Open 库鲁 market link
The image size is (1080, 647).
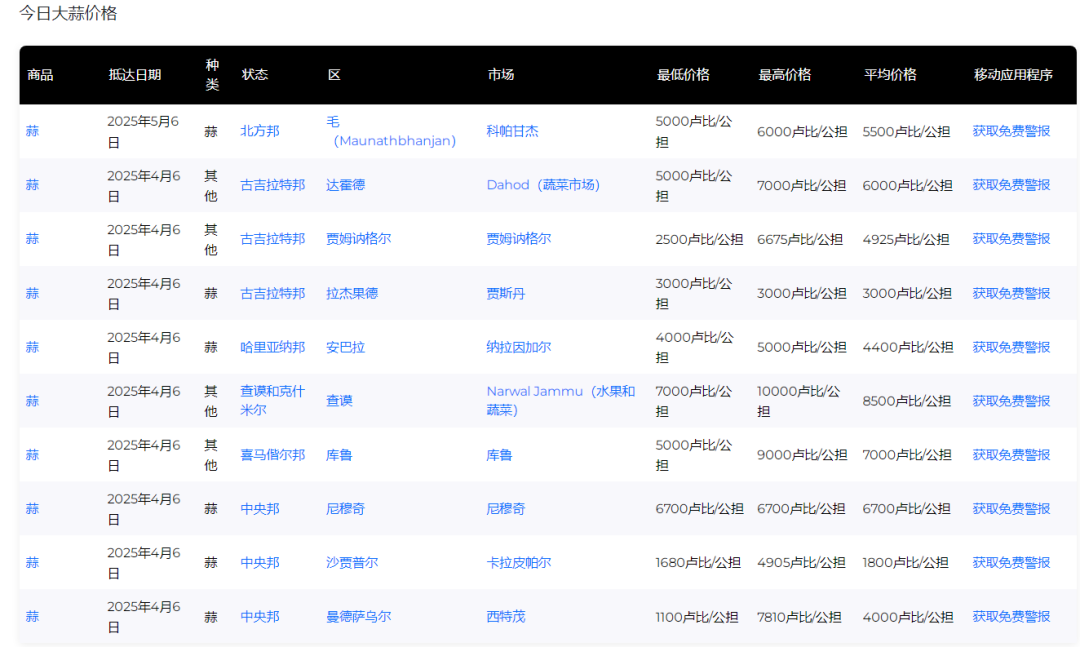(x=499, y=455)
